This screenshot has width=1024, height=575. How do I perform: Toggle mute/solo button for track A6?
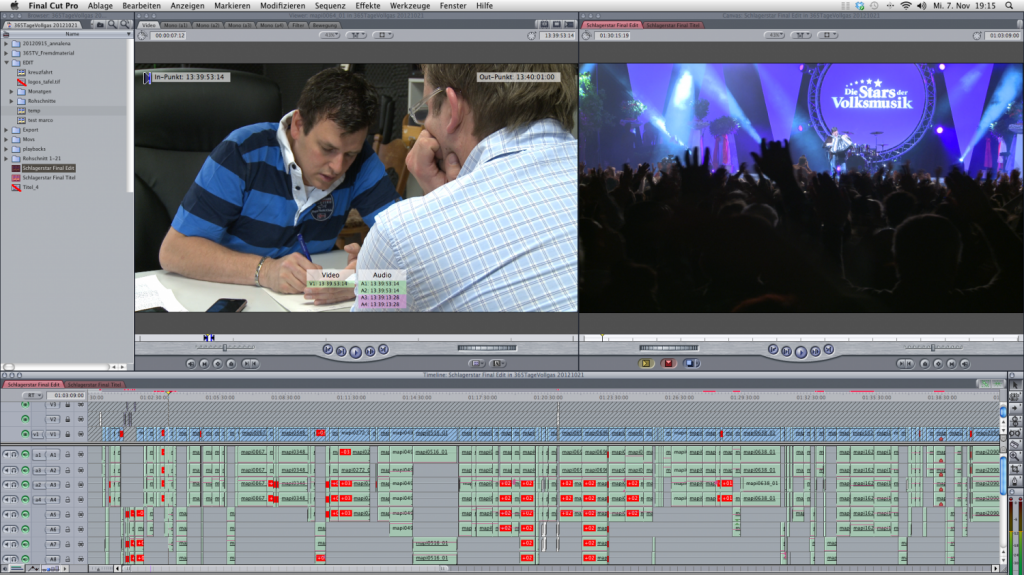pyautogui.click(x=9, y=529)
